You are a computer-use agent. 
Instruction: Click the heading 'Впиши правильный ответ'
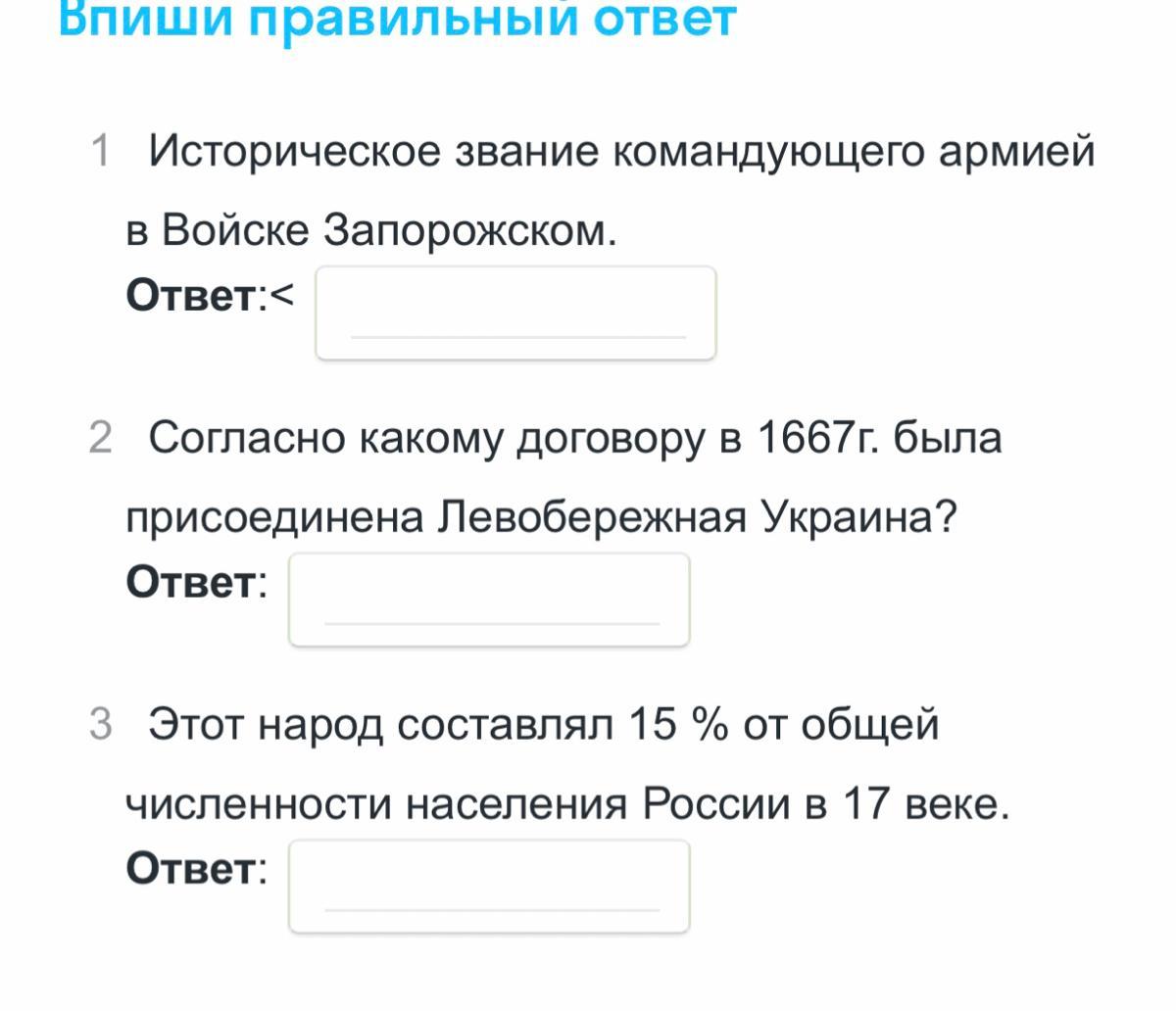pyautogui.click(x=397, y=20)
